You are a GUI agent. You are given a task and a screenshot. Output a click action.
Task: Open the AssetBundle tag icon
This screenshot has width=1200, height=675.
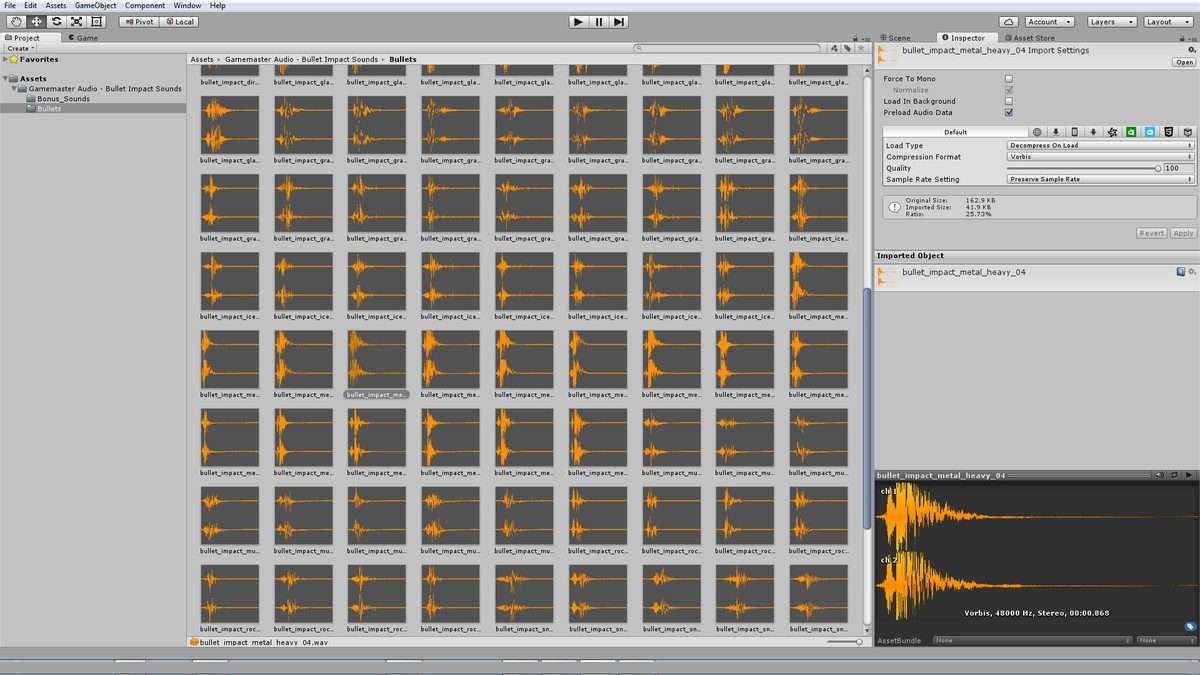[1190, 627]
